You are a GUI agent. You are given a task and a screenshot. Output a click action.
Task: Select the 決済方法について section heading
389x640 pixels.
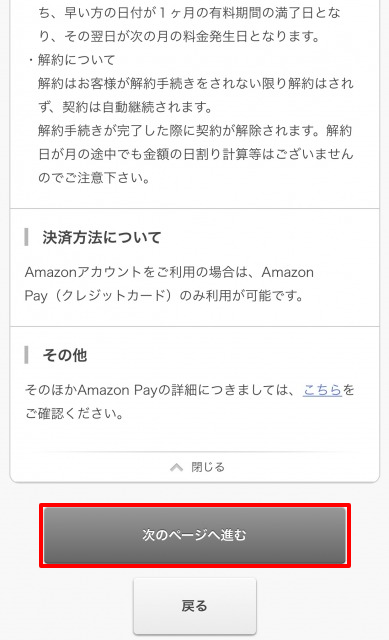coord(102,237)
